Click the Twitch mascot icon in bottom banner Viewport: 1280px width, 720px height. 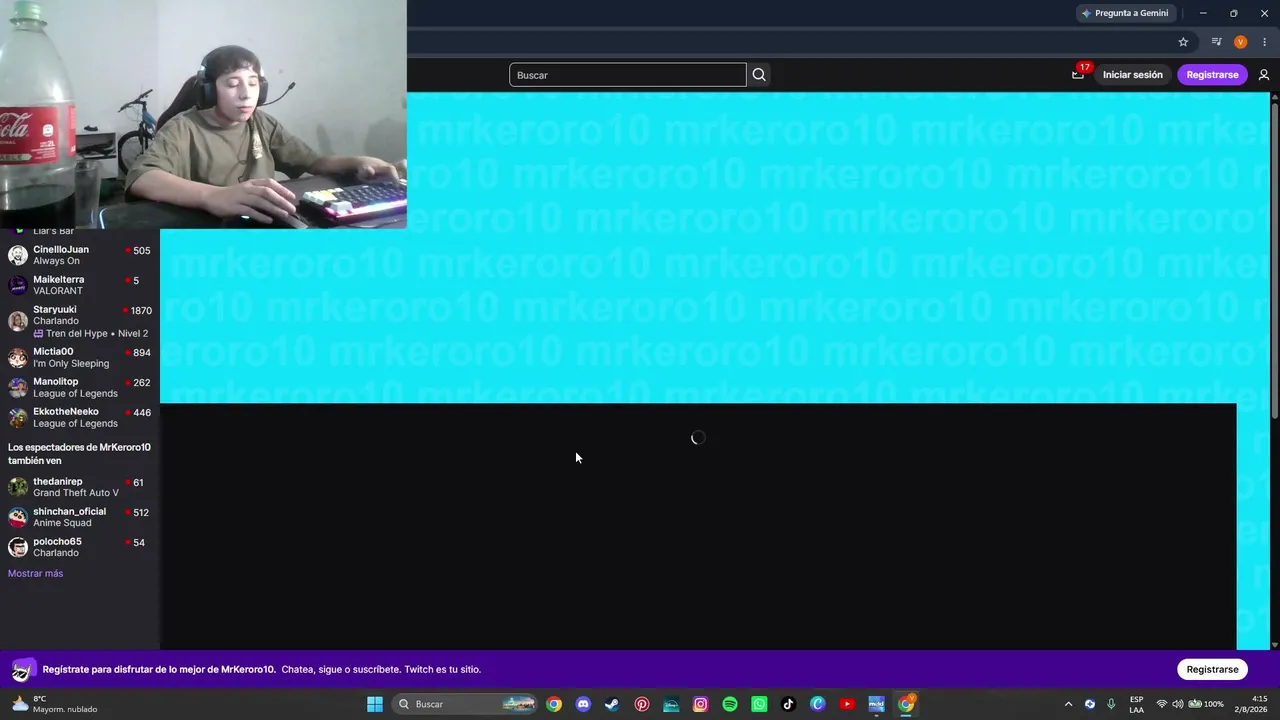coord(23,669)
